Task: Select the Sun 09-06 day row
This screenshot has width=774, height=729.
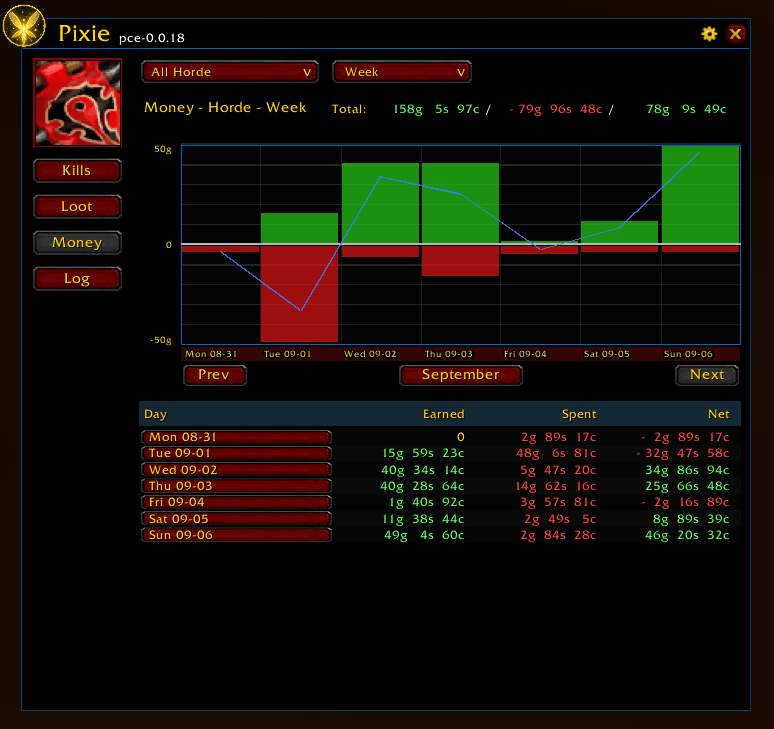Action: click(236, 535)
